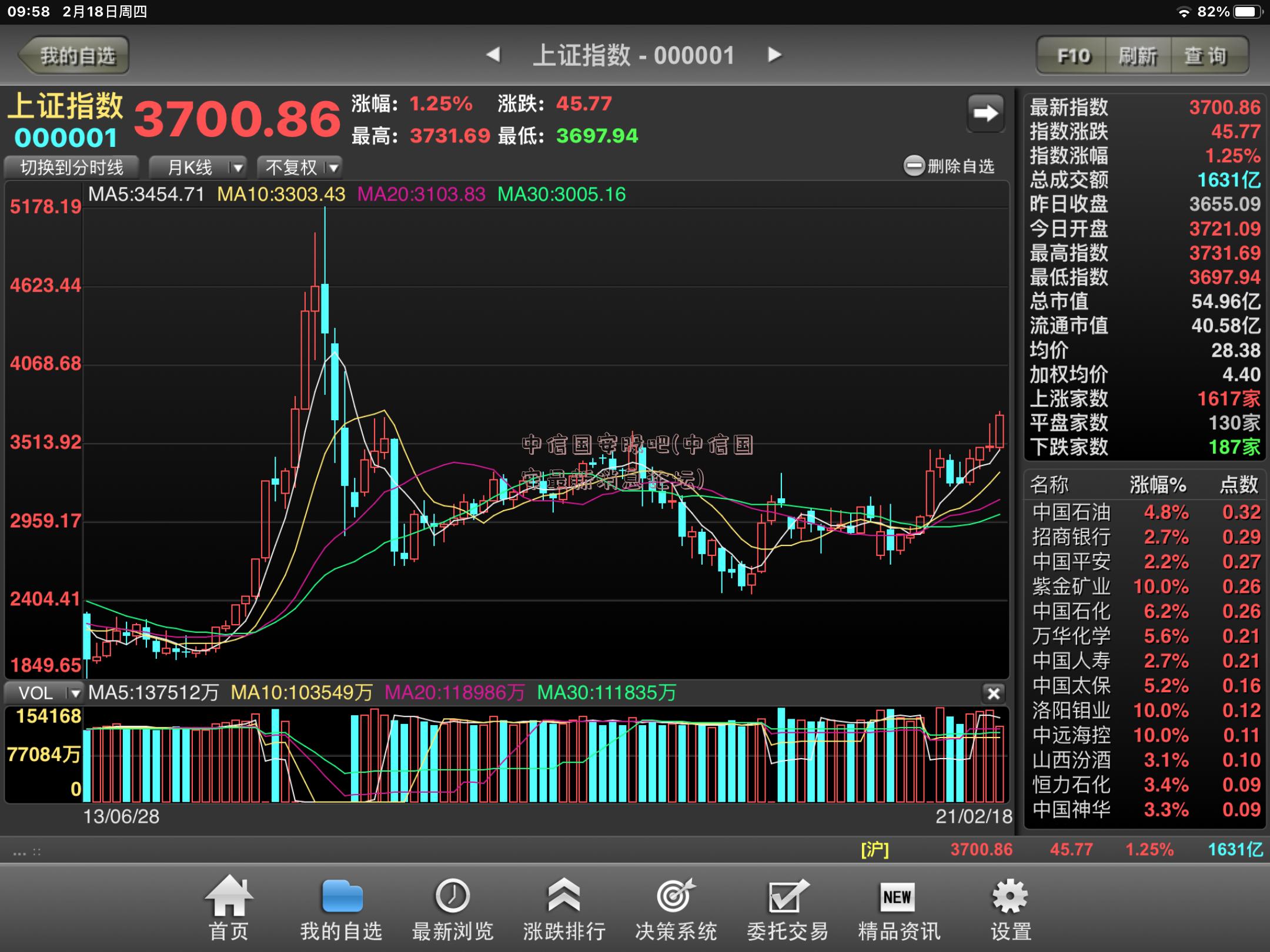The width and height of the screenshot is (1270, 952).
Task: Tap the 21/02/18 end date label
Action: pos(974,816)
